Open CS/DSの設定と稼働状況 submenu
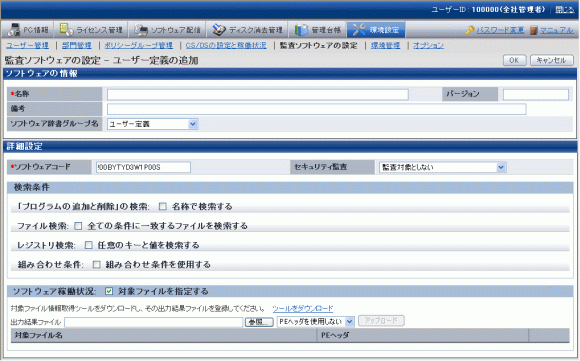The image size is (580, 361). tap(226, 45)
